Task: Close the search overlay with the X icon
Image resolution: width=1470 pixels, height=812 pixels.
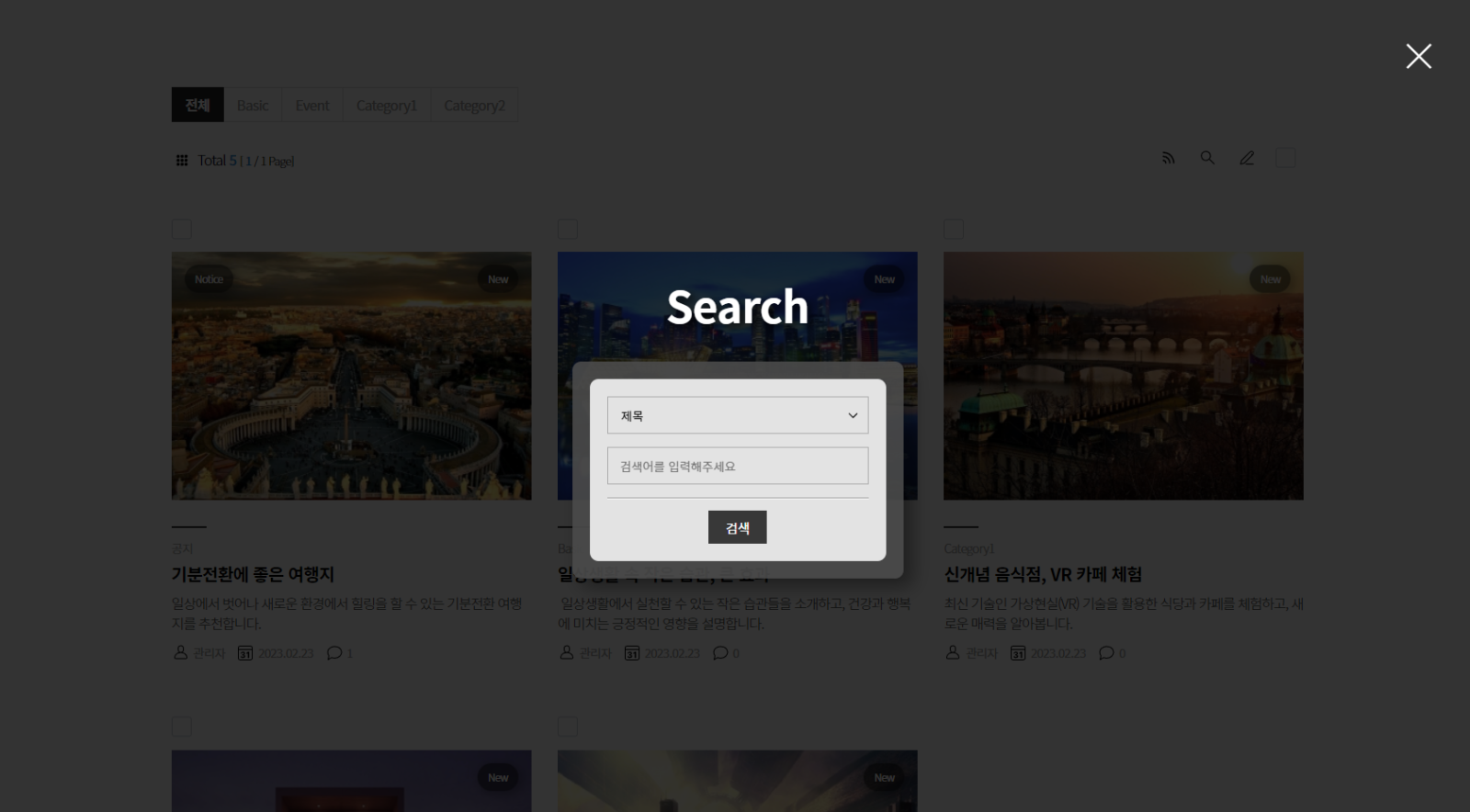Action: coord(1419,56)
